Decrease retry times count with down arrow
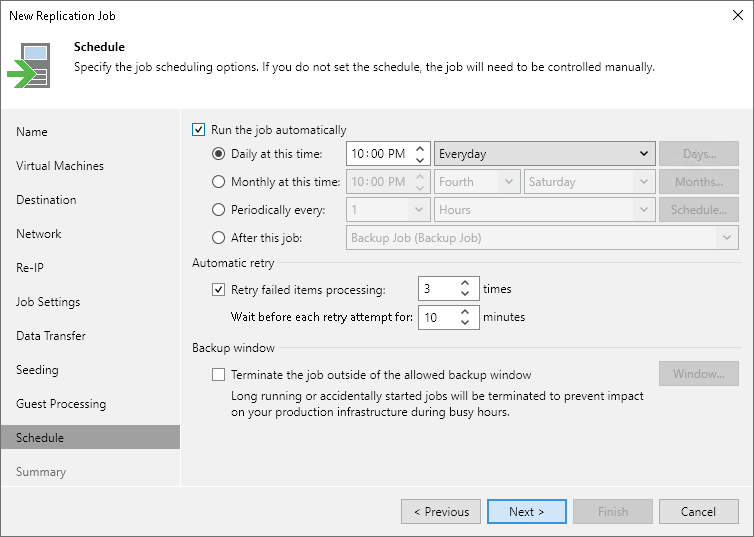The width and height of the screenshot is (754, 537). (465, 295)
